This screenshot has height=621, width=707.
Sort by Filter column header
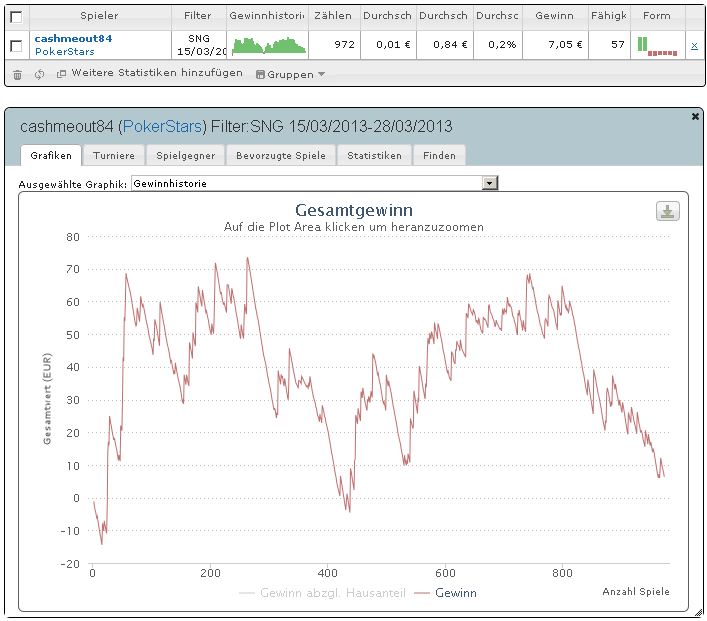[198, 16]
